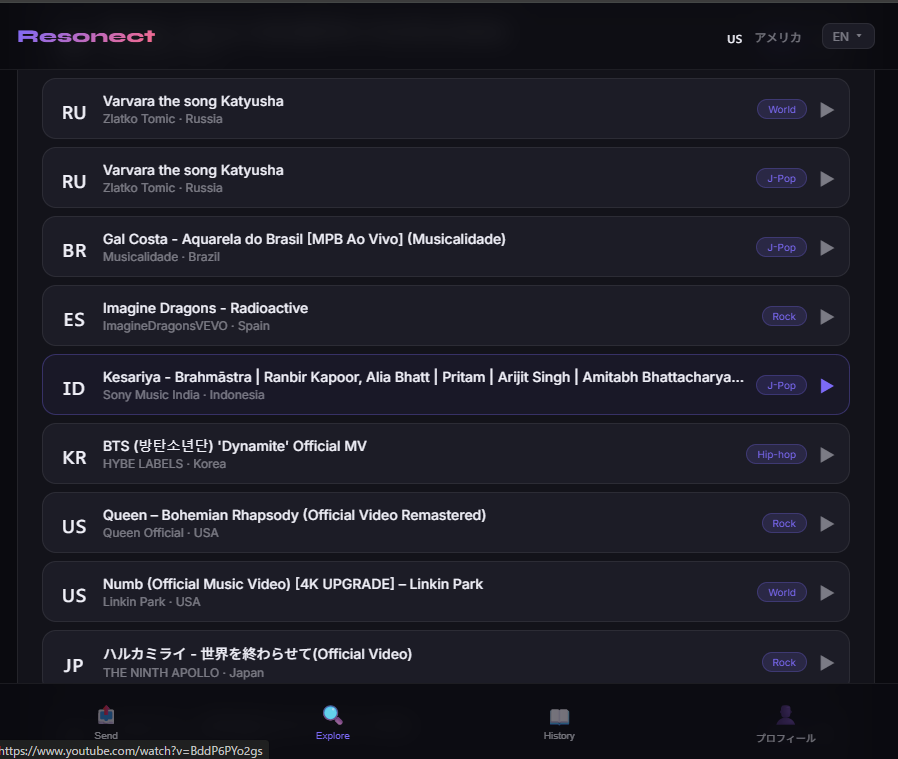Viewport: 898px width, 759px height.
Task: Open the Send tab icon
Action: click(x=106, y=715)
